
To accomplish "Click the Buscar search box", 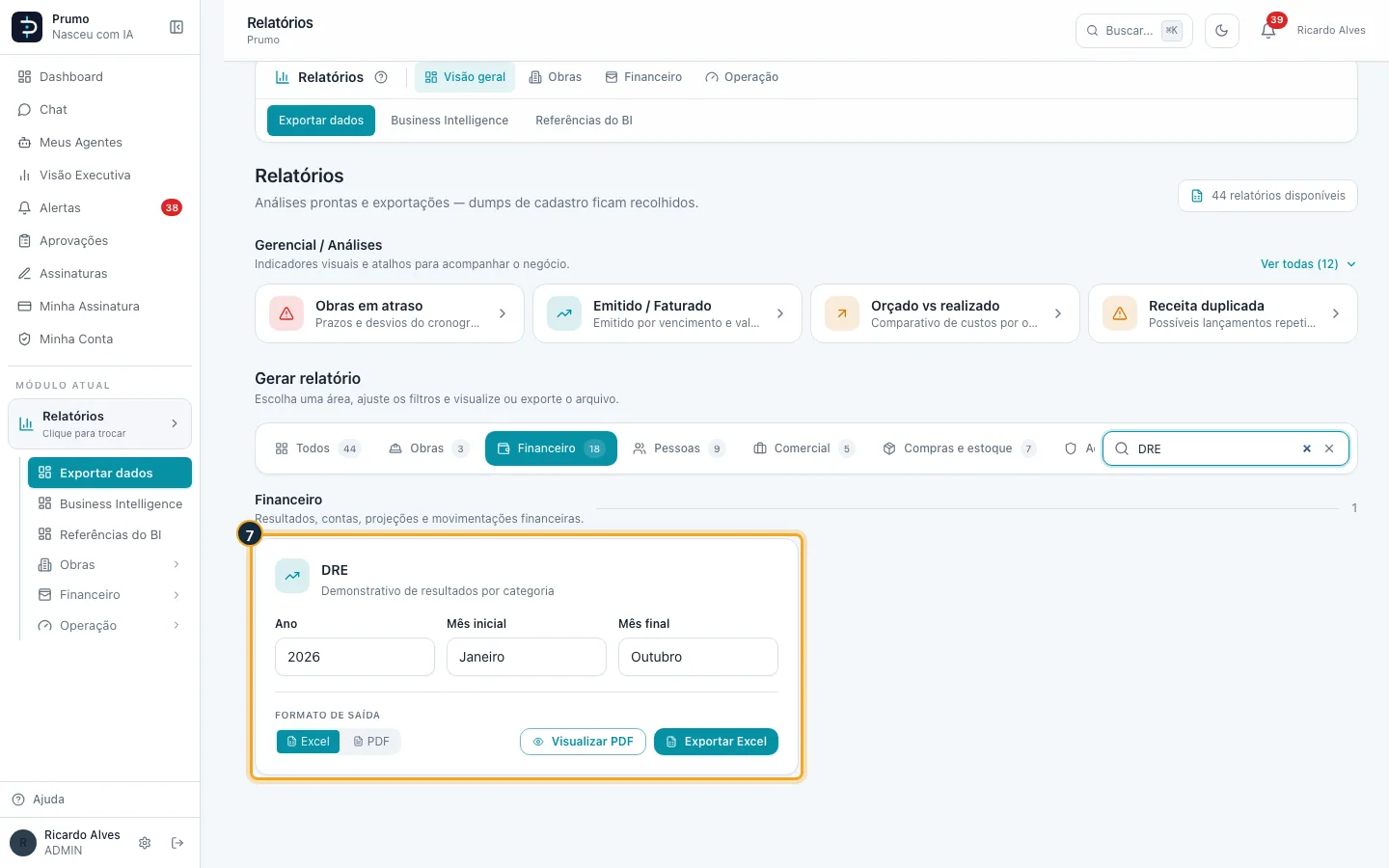I will click(x=1134, y=31).
